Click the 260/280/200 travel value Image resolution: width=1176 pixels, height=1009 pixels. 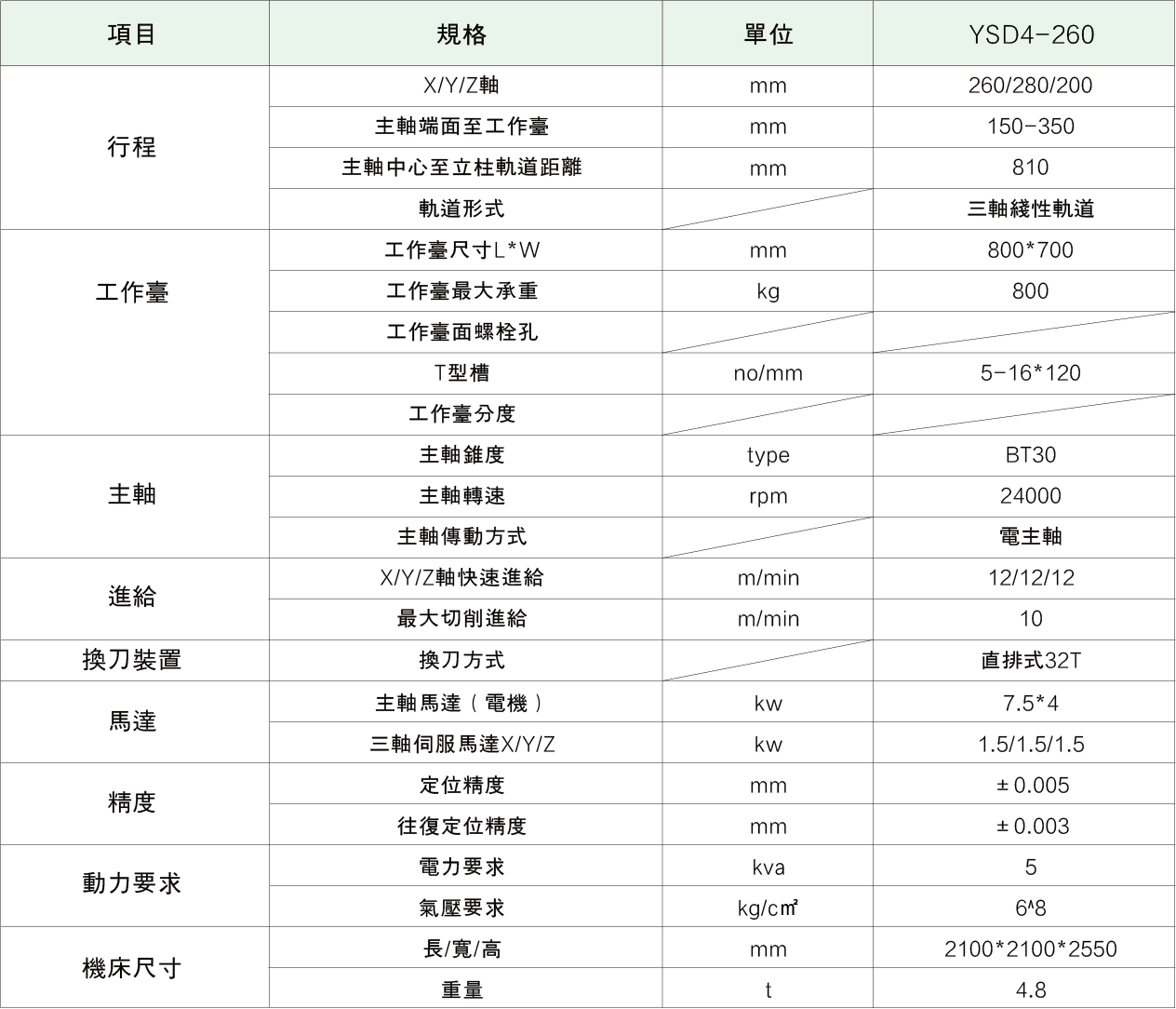tap(1030, 86)
